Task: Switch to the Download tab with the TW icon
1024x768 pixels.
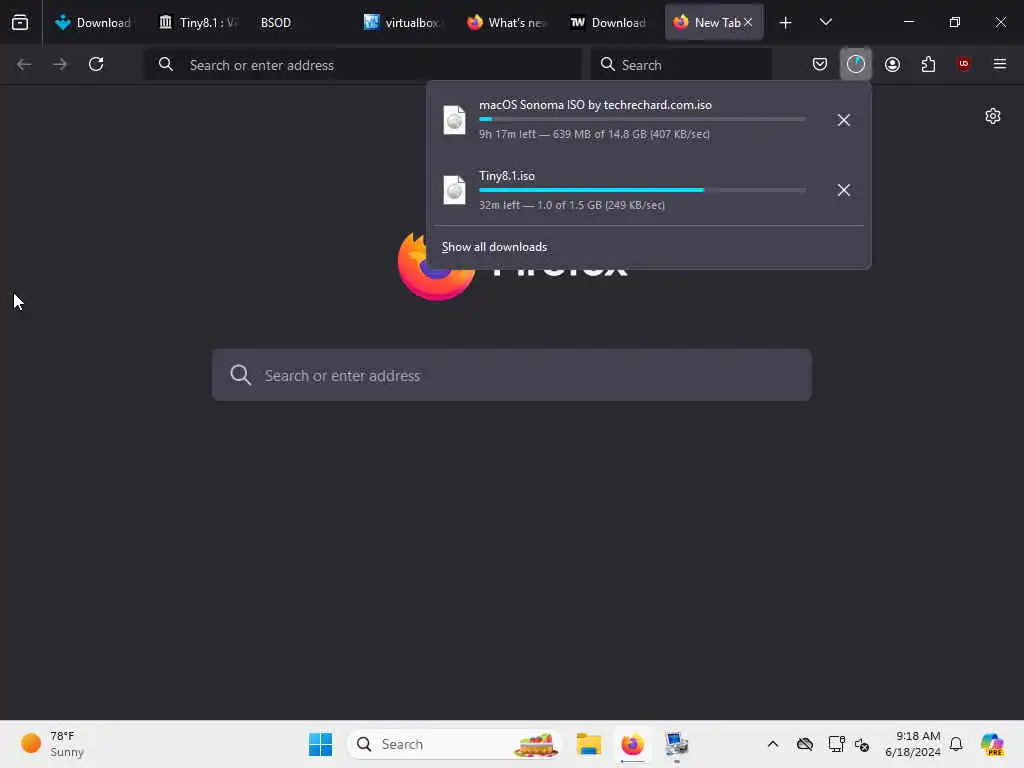Action: [x=608, y=22]
